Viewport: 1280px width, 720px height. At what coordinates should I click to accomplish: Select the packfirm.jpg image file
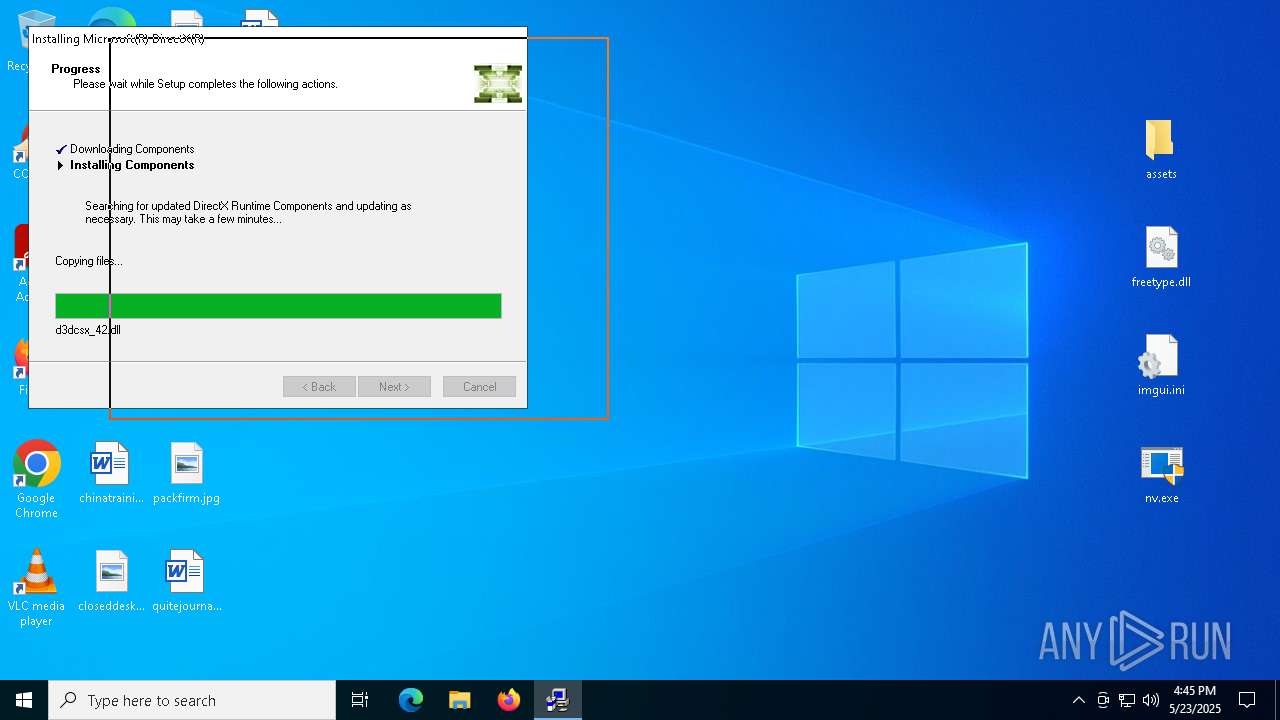(186, 474)
